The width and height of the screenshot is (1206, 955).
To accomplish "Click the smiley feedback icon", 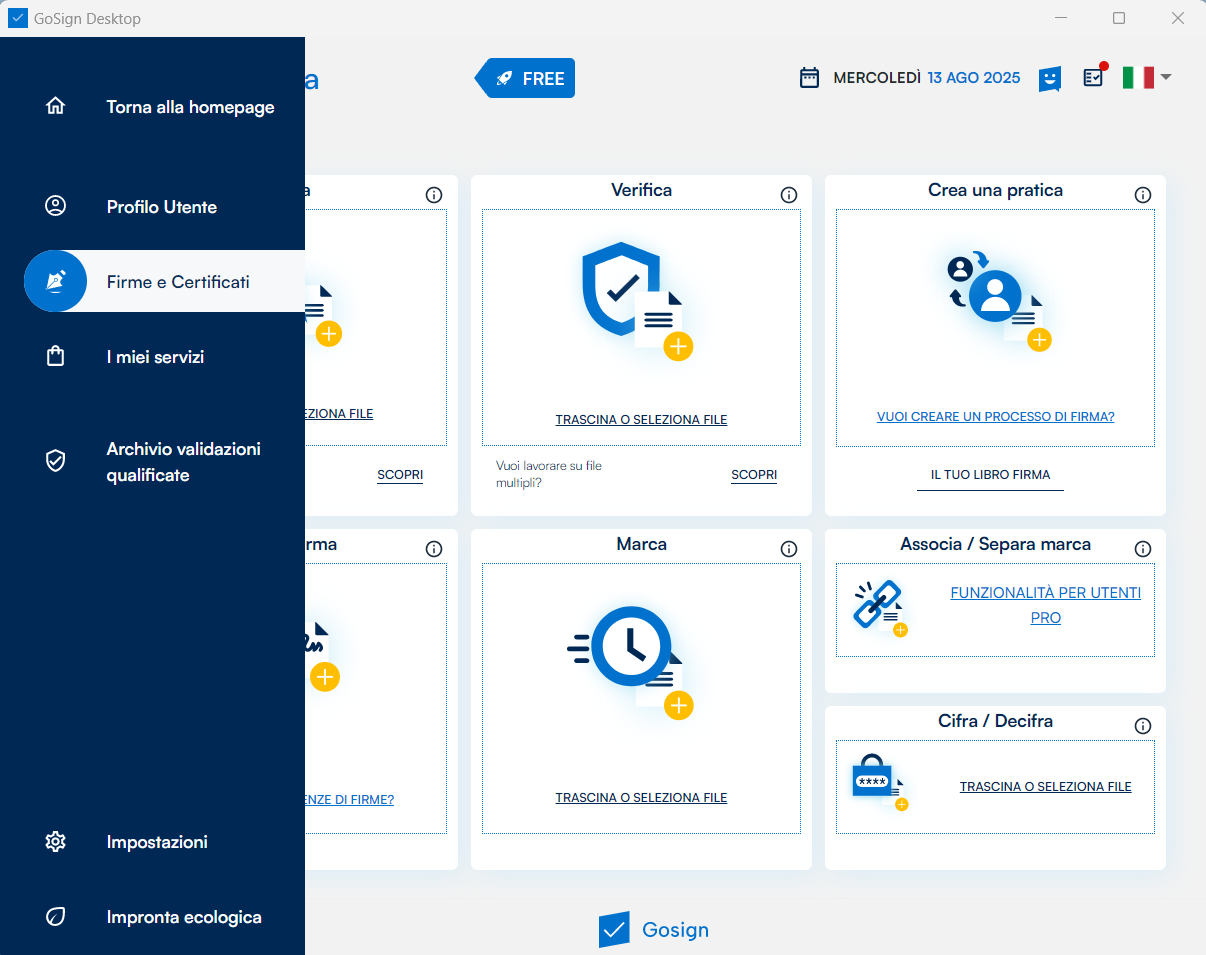I will [x=1049, y=78].
